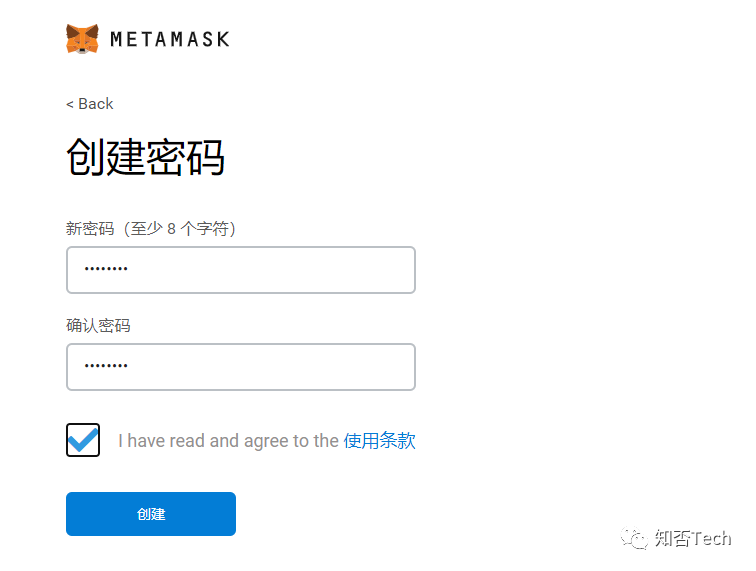756x571 pixels.
Task: Click the 确认密码 field label
Action: tap(98, 326)
